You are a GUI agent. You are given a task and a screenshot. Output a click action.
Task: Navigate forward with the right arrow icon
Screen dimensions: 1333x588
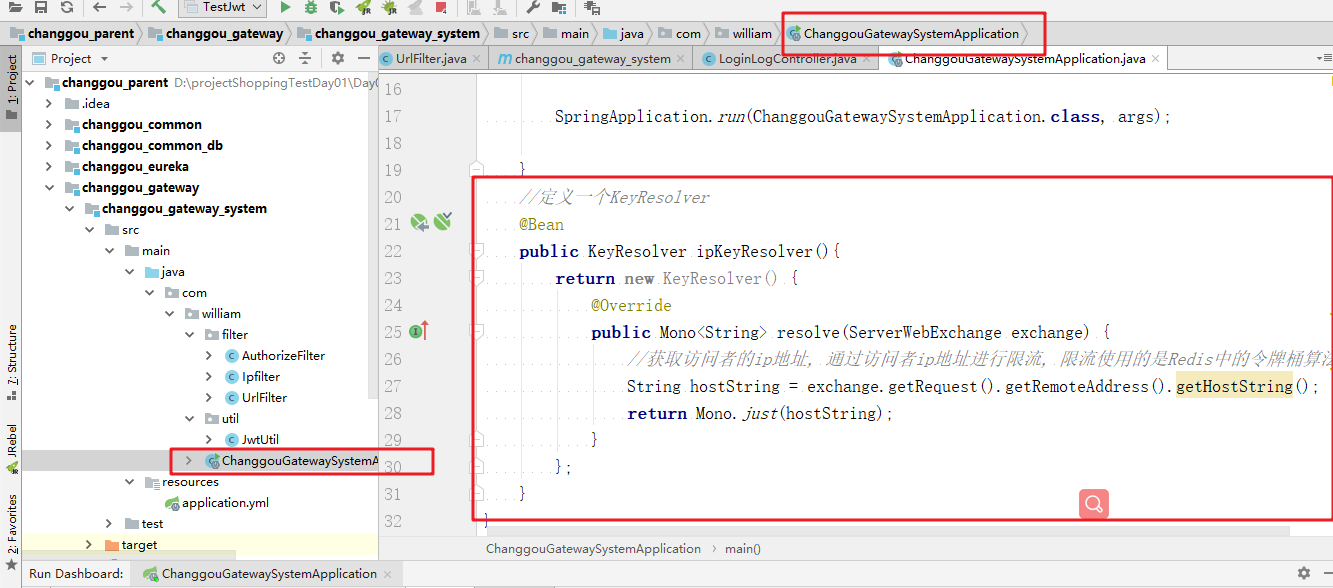tap(127, 7)
